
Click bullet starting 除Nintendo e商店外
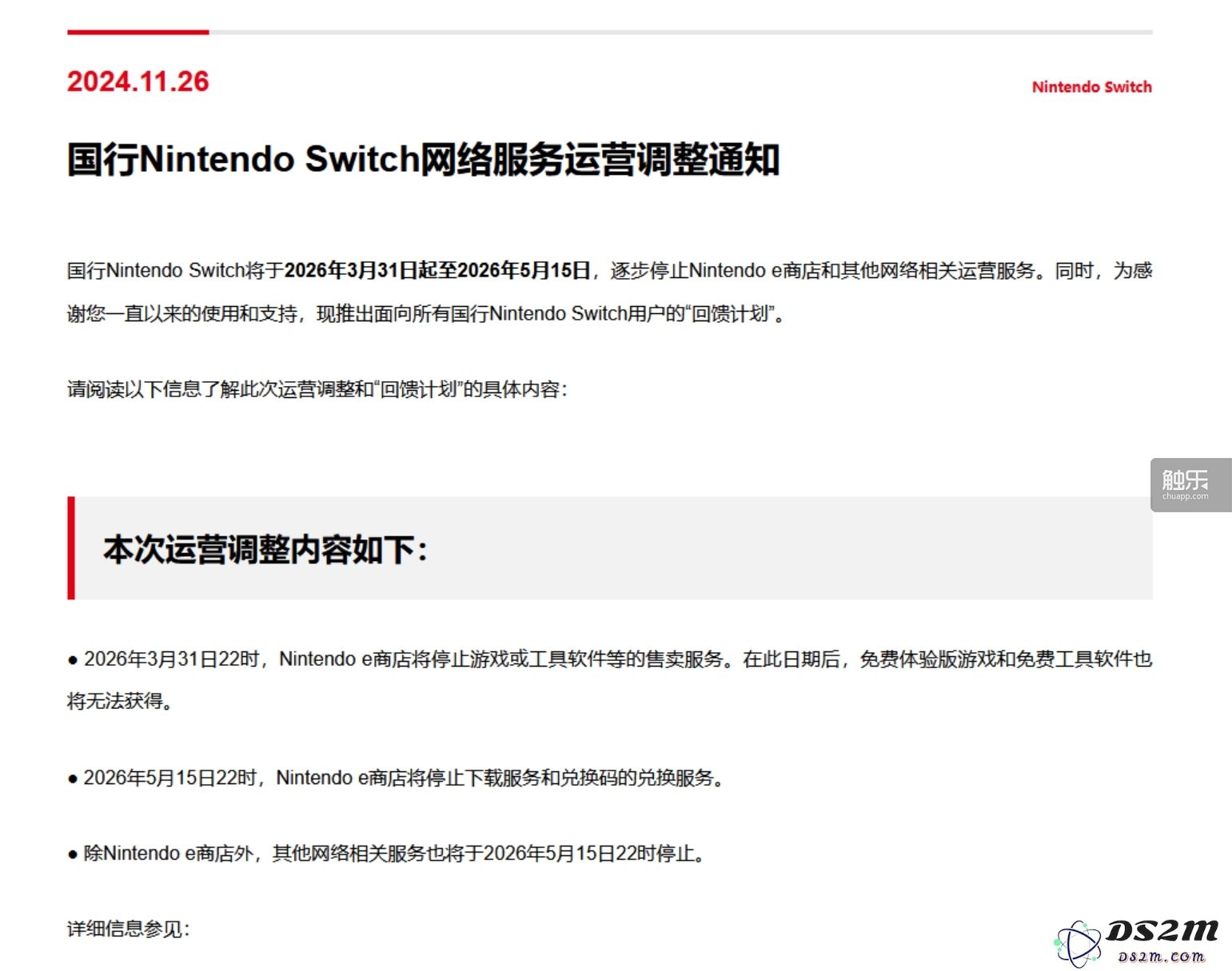387,854
